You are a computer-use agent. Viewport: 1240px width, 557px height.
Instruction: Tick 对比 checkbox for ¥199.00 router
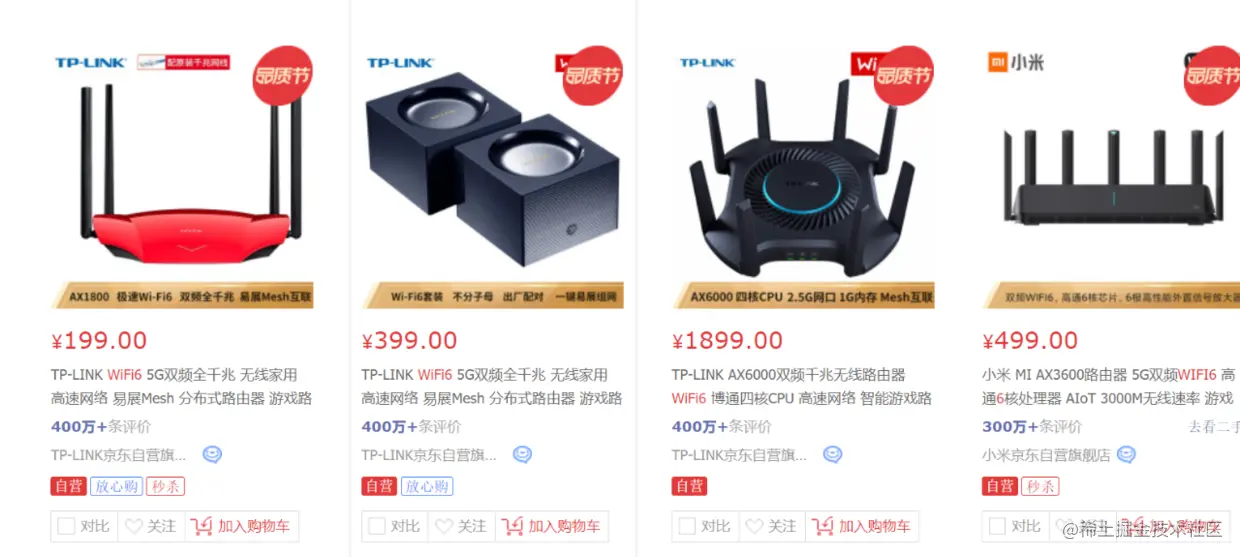66,526
